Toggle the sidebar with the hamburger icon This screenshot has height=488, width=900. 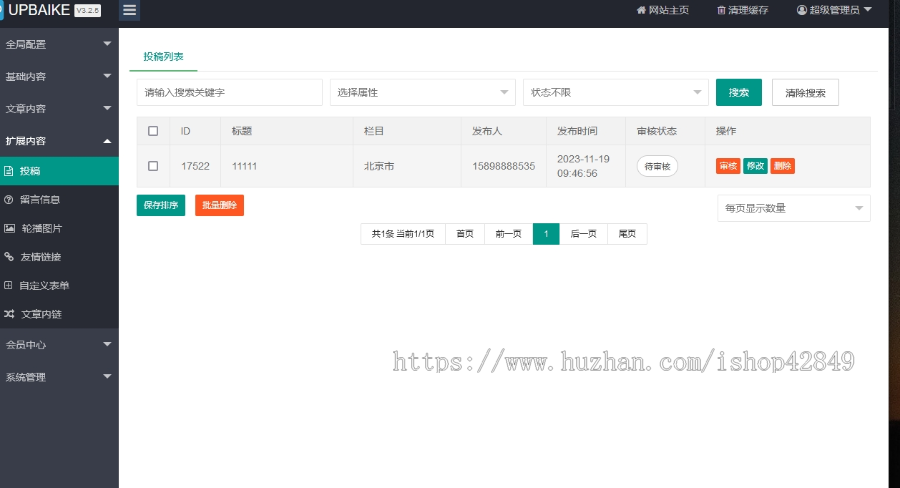129,10
